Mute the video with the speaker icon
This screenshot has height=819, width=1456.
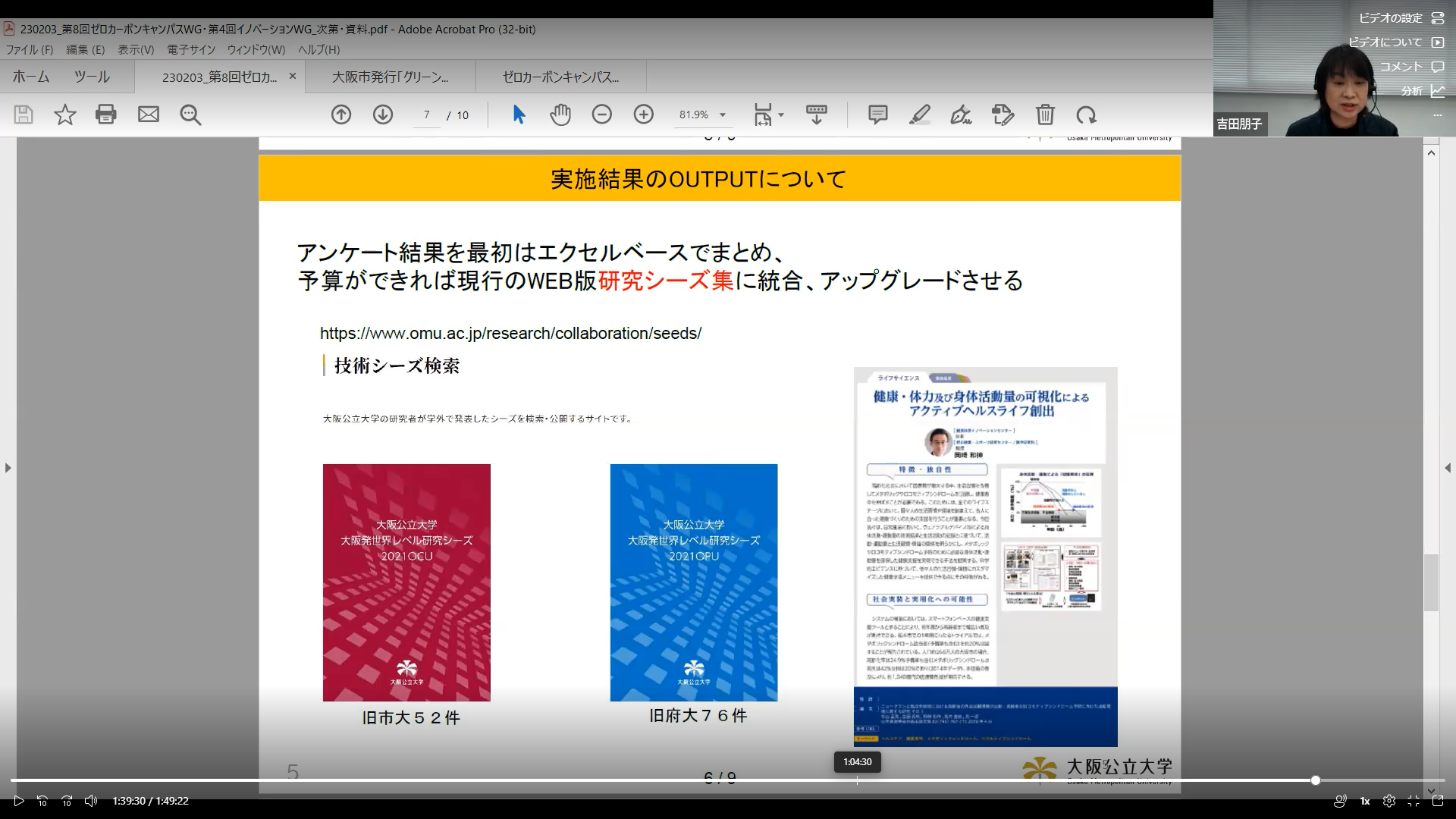[91, 801]
